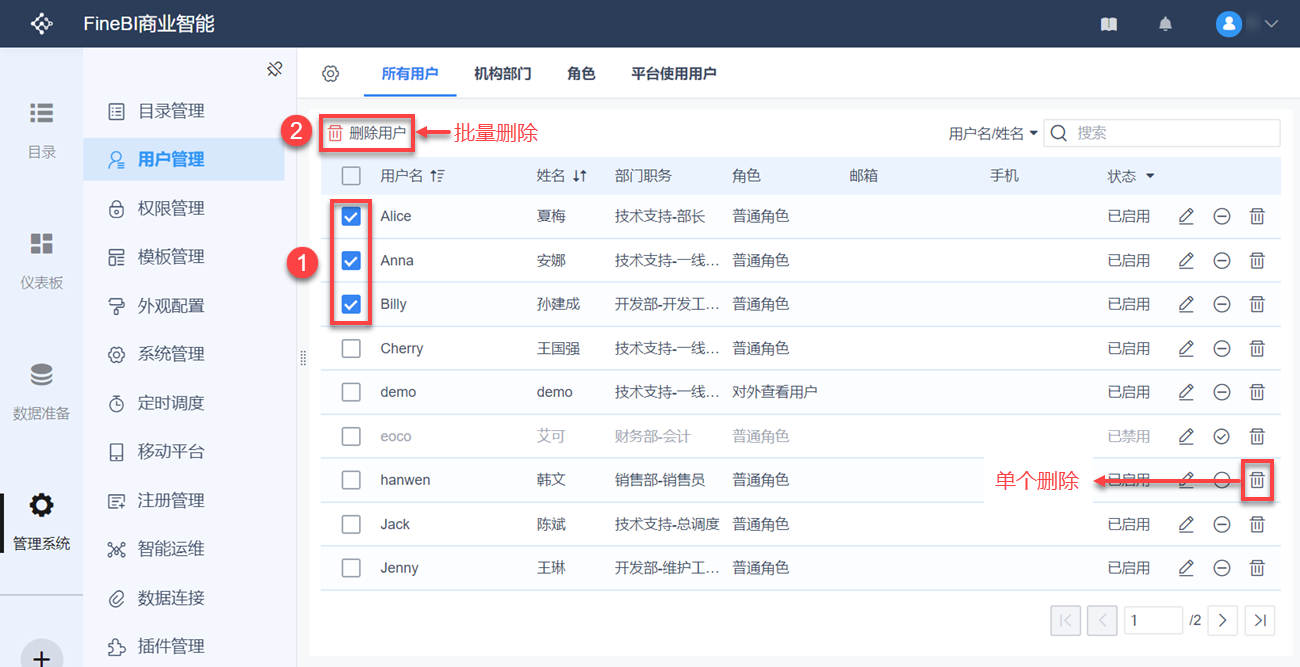Open user settings gear icon beside tabs
Viewport: 1300px width, 667px height.
click(x=331, y=73)
